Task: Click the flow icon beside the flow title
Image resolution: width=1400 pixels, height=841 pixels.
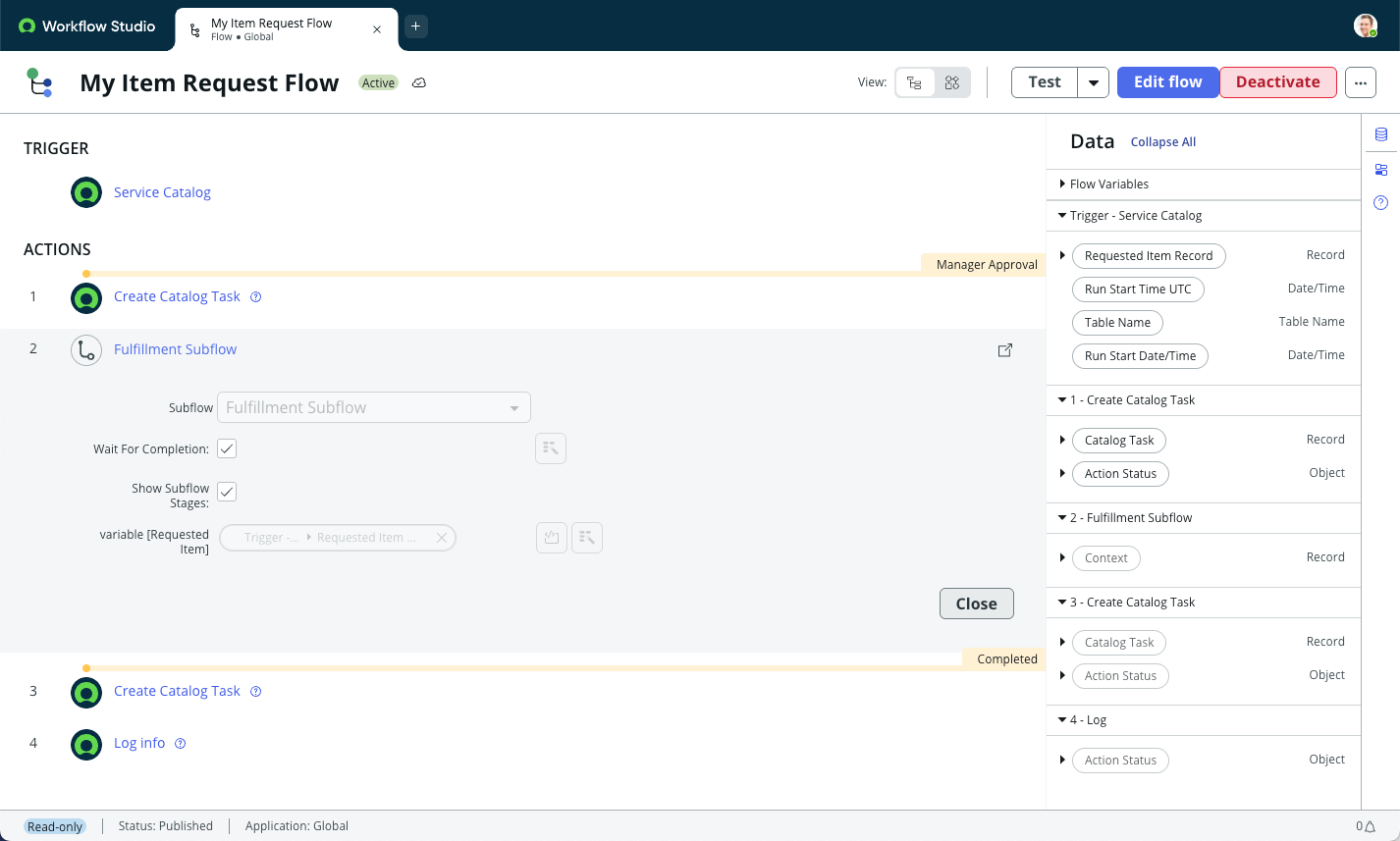Action: [39, 82]
